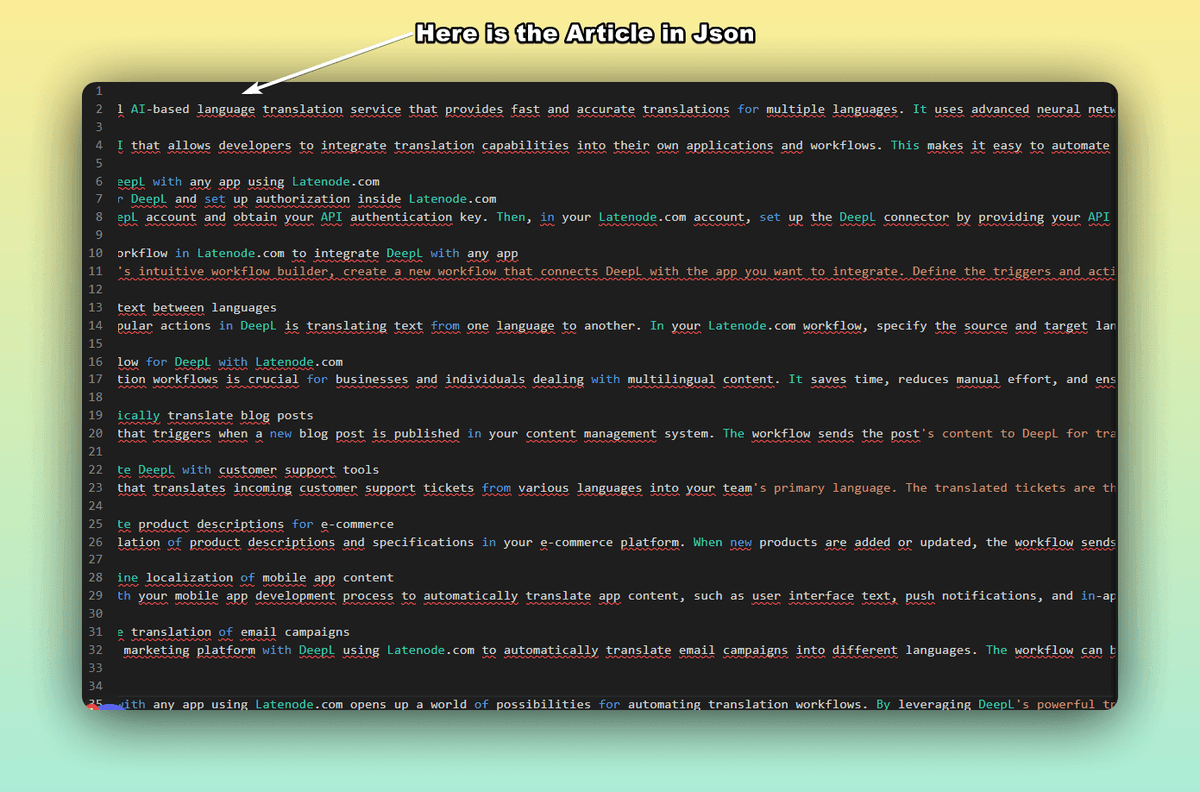Click line number 14 in the gutter
This screenshot has height=792, width=1200.
tap(99, 325)
